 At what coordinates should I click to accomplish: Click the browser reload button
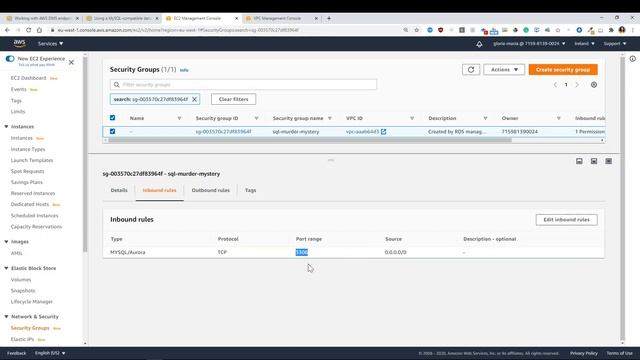click(29, 30)
